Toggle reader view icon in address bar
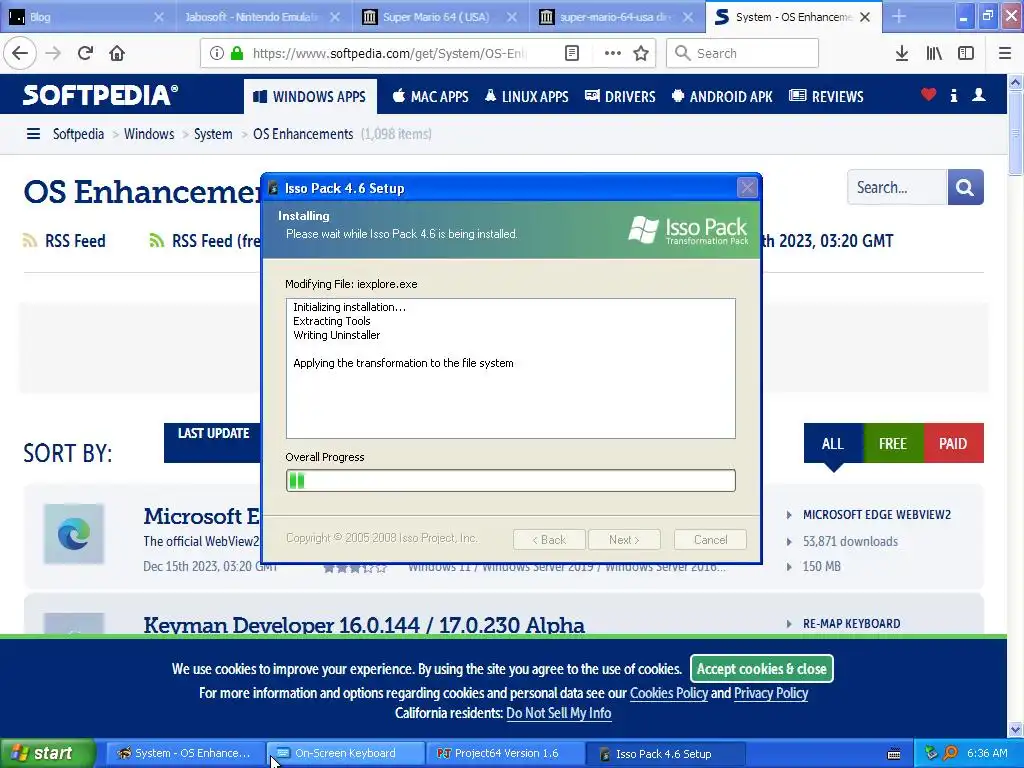Viewport: 1024px width, 768px height. click(x=571, y=53)
